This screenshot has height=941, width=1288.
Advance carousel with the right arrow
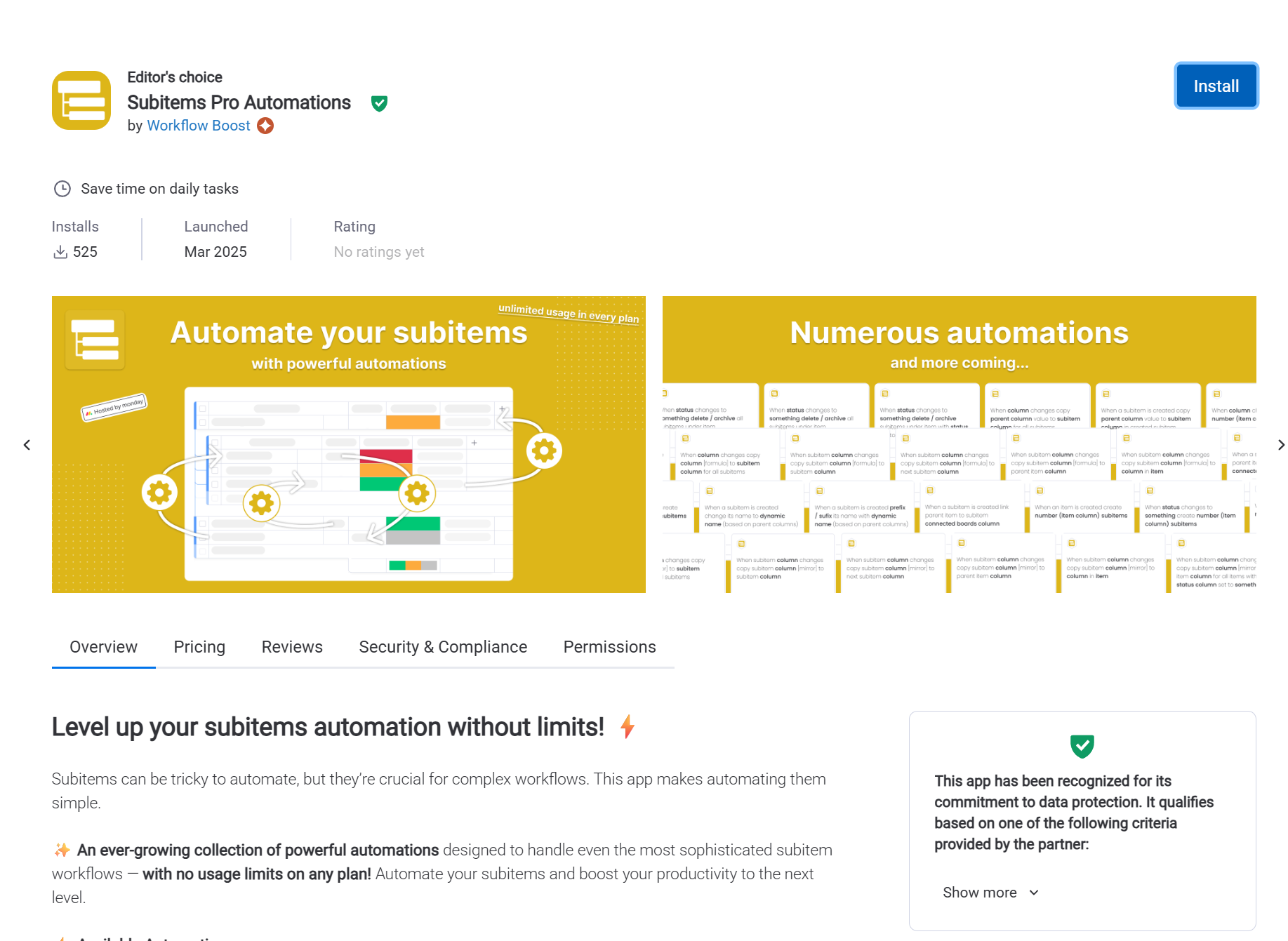(x=1280, y=445)
